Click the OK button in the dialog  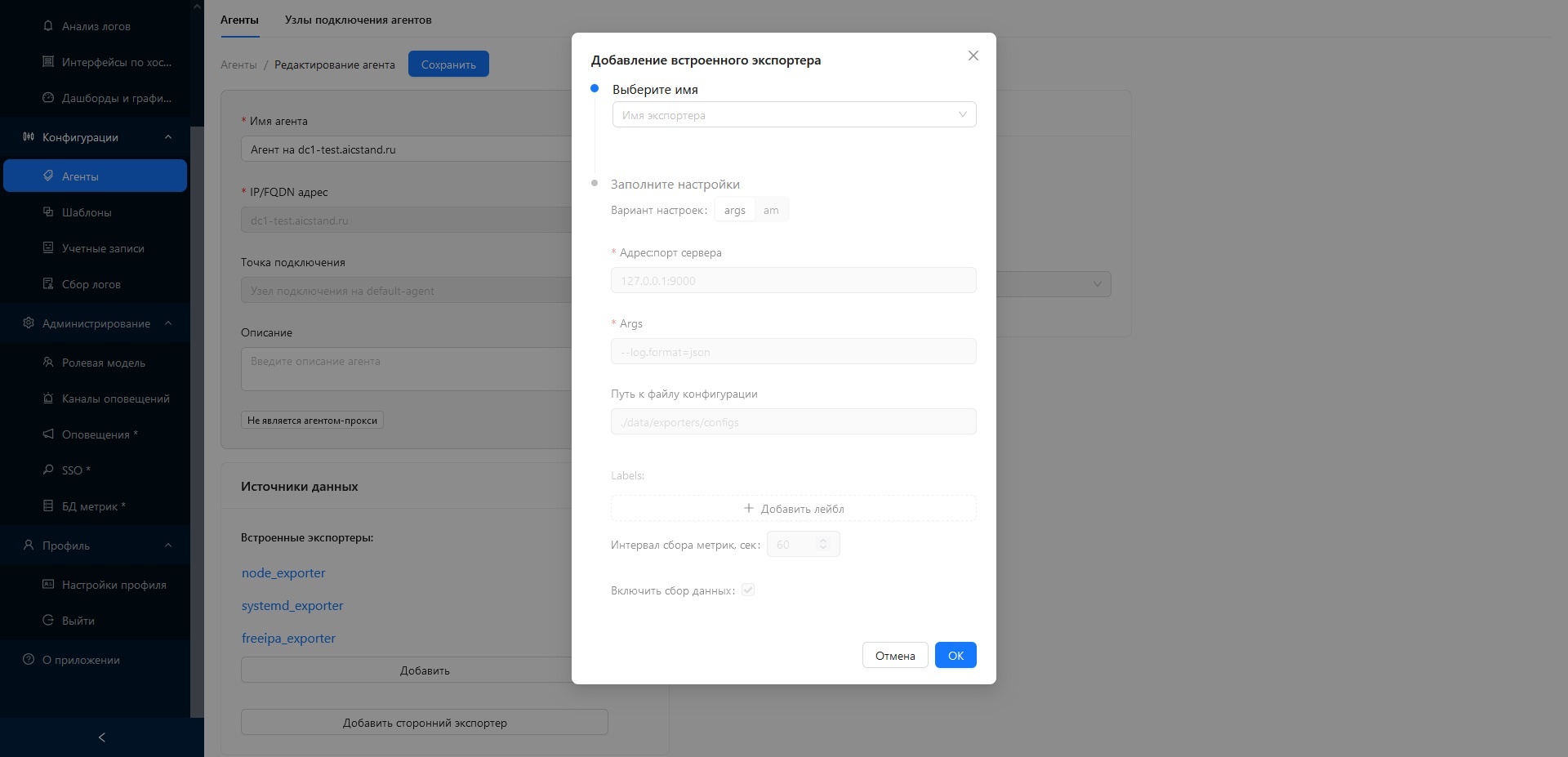(955, 655)
